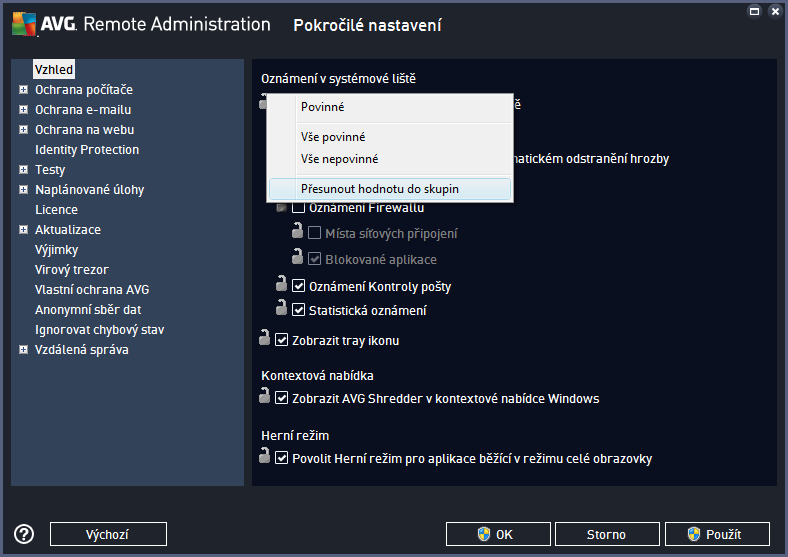Open Virový trezor settings

pos(71,270)
